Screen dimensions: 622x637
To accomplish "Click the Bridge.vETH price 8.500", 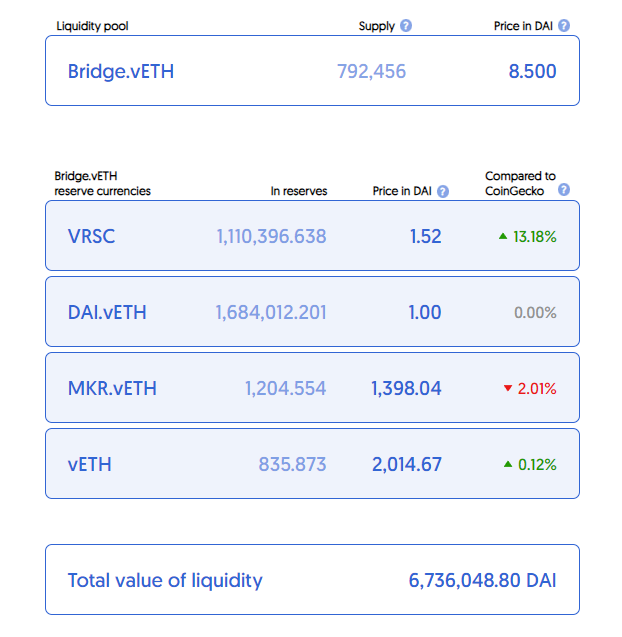I will pyautogui.click(x=532, y=72).
